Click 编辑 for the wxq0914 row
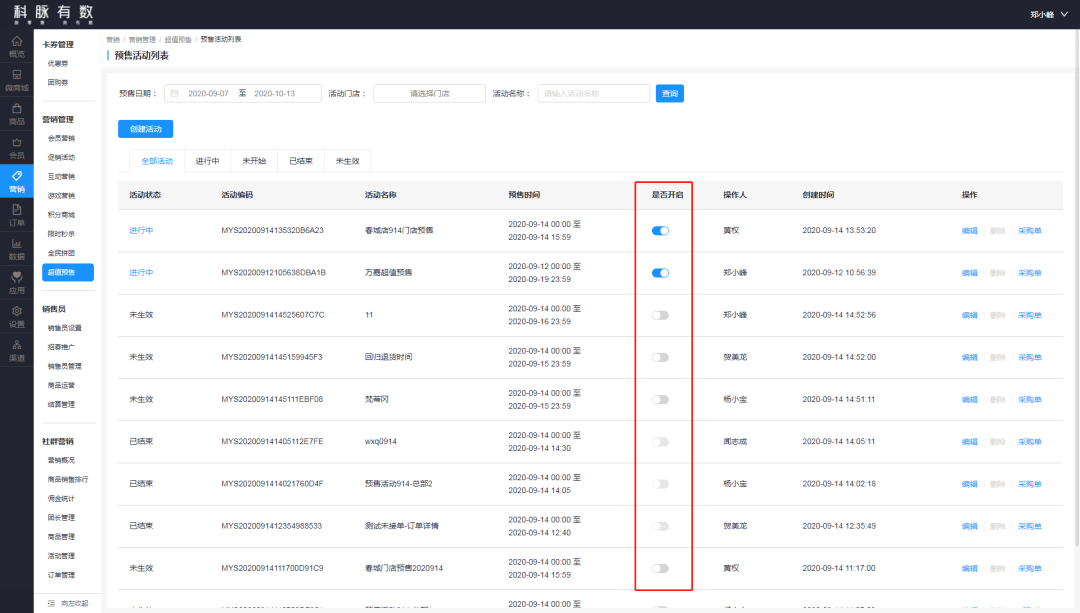 (x=969, y=441)
